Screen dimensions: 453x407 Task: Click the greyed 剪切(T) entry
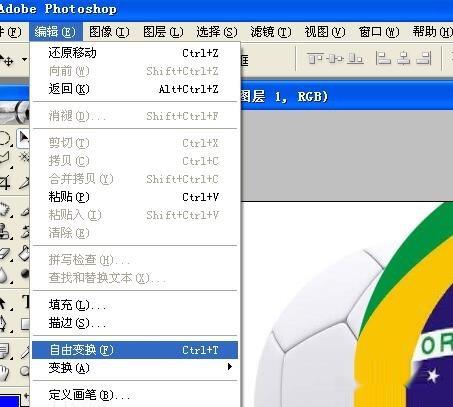click(x=135, y=143)
